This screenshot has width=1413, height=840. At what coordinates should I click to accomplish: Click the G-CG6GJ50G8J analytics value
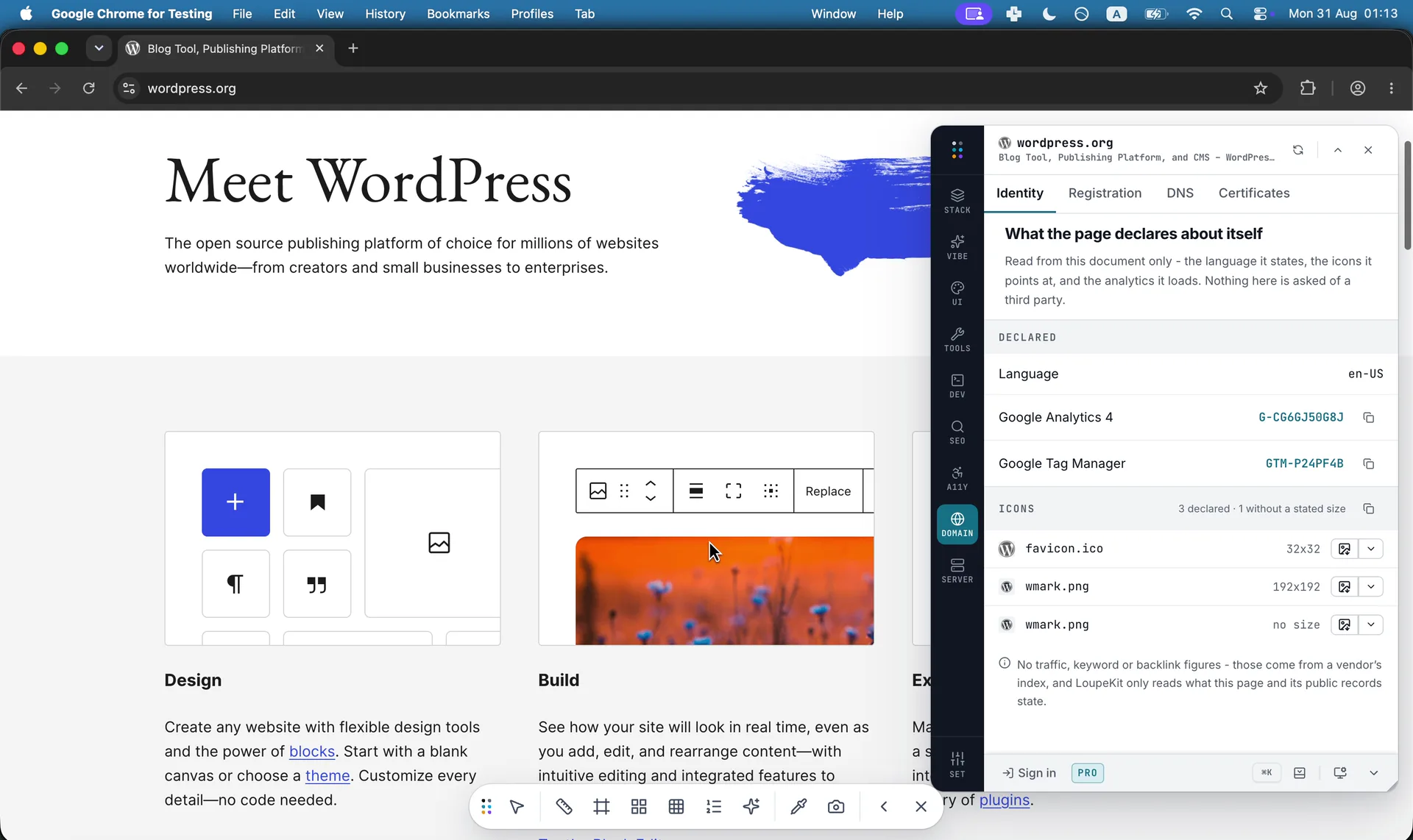coord(1300,418)
